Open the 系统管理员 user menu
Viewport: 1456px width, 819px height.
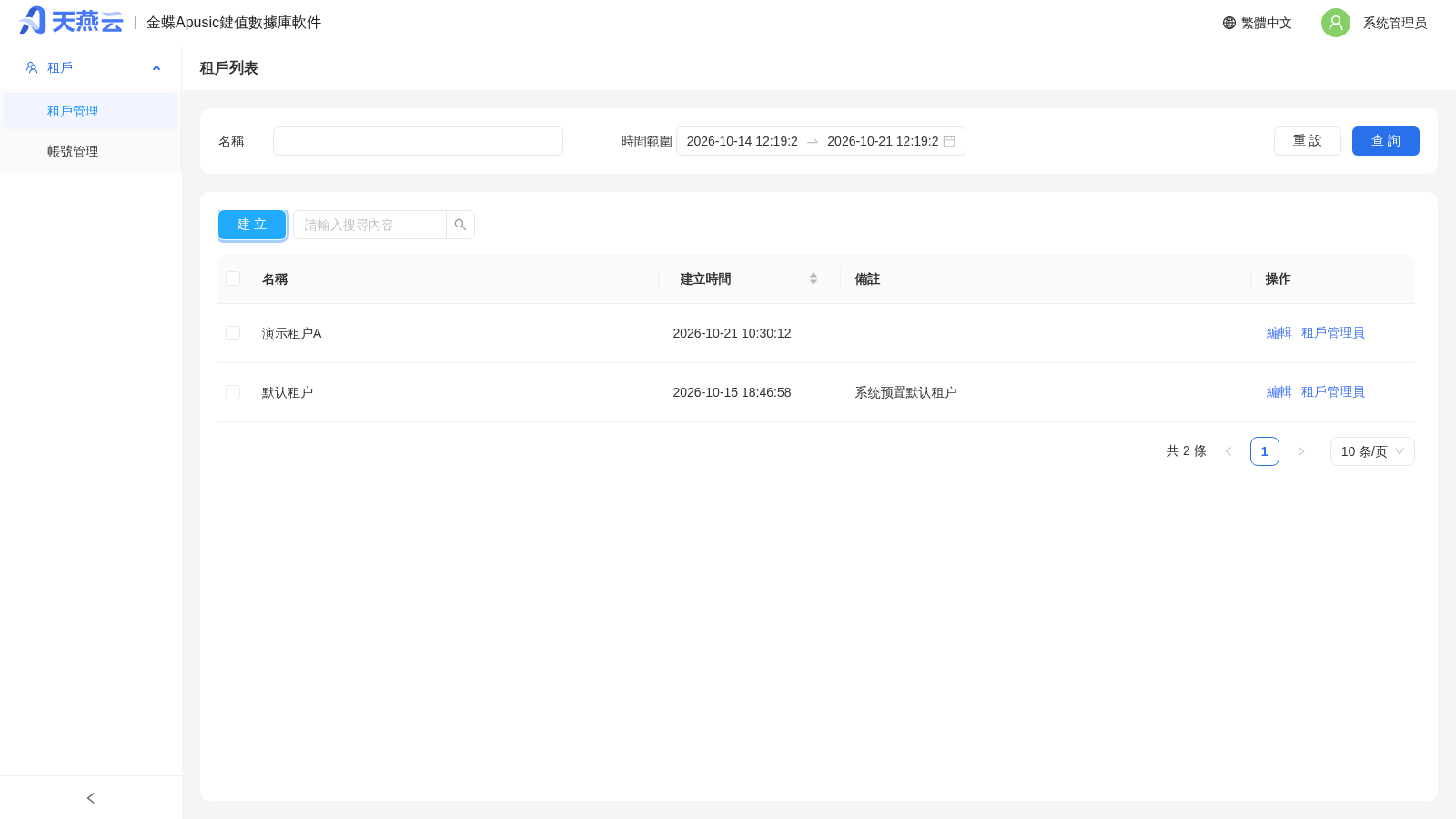point(1395,23)
